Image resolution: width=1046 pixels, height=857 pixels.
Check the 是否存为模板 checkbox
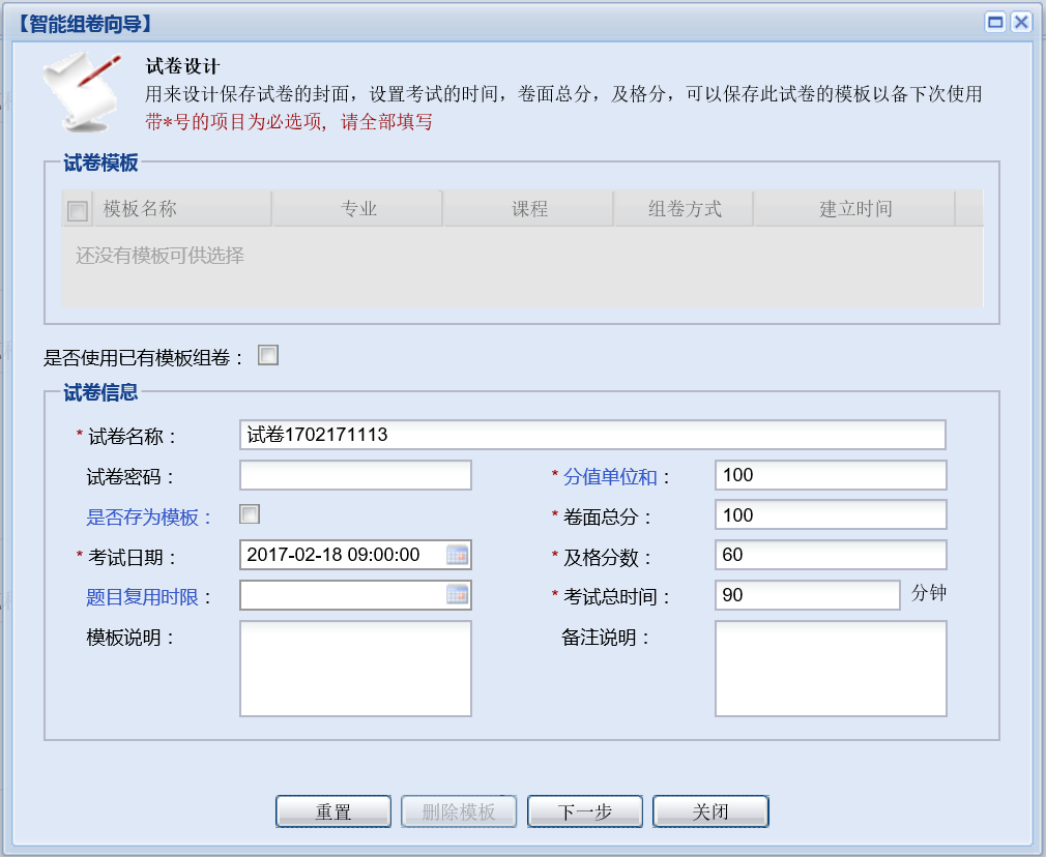249,515
